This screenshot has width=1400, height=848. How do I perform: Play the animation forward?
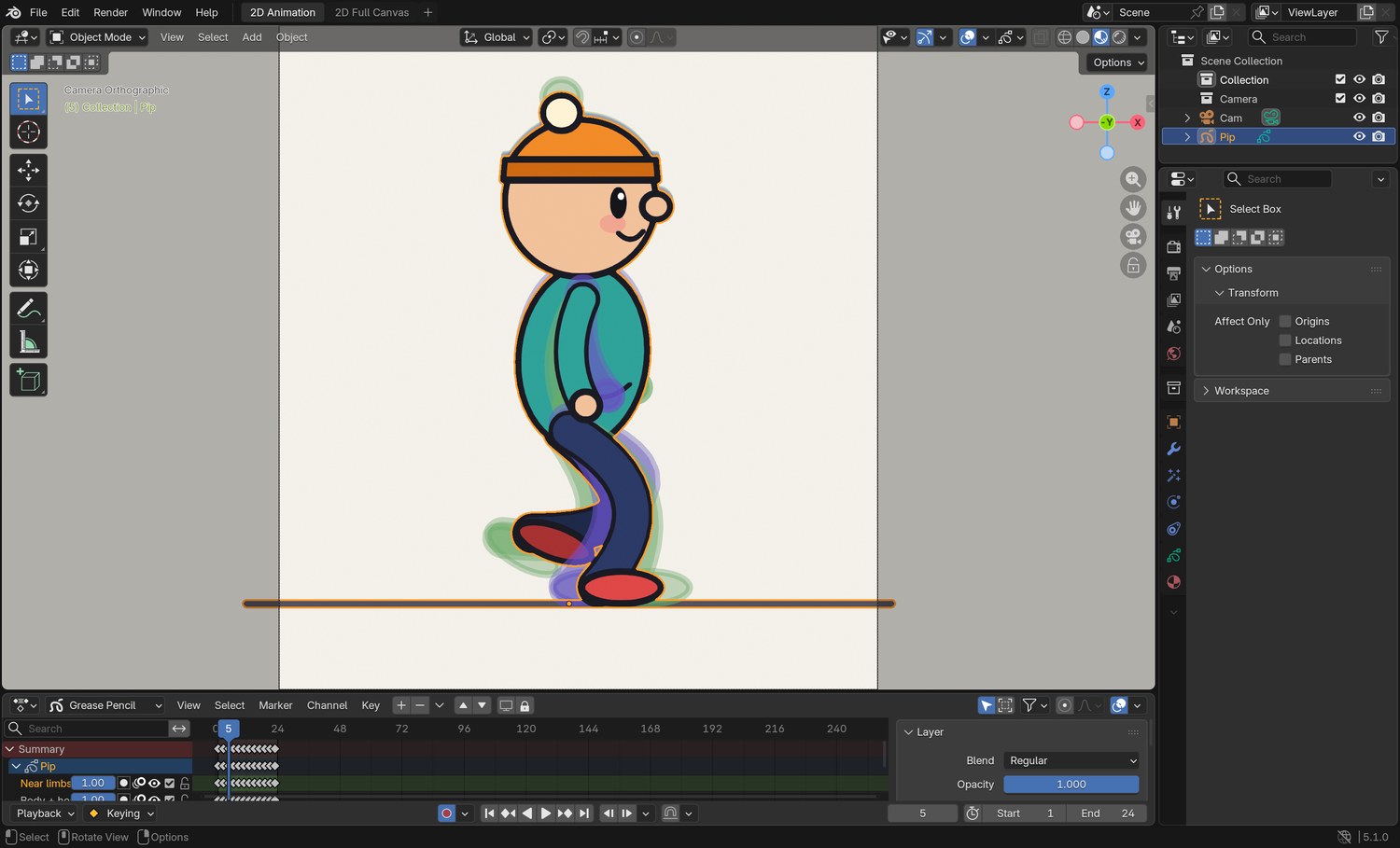(x=546, y=813)
